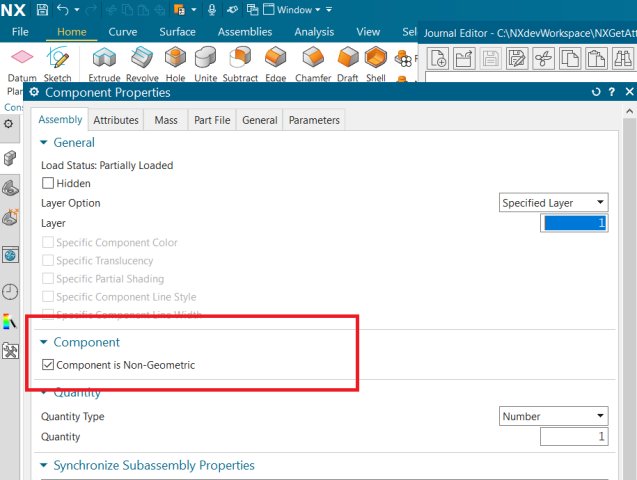Open the quick access toolbar options arrow
637x480 pixels.
(x=329, y=9)
